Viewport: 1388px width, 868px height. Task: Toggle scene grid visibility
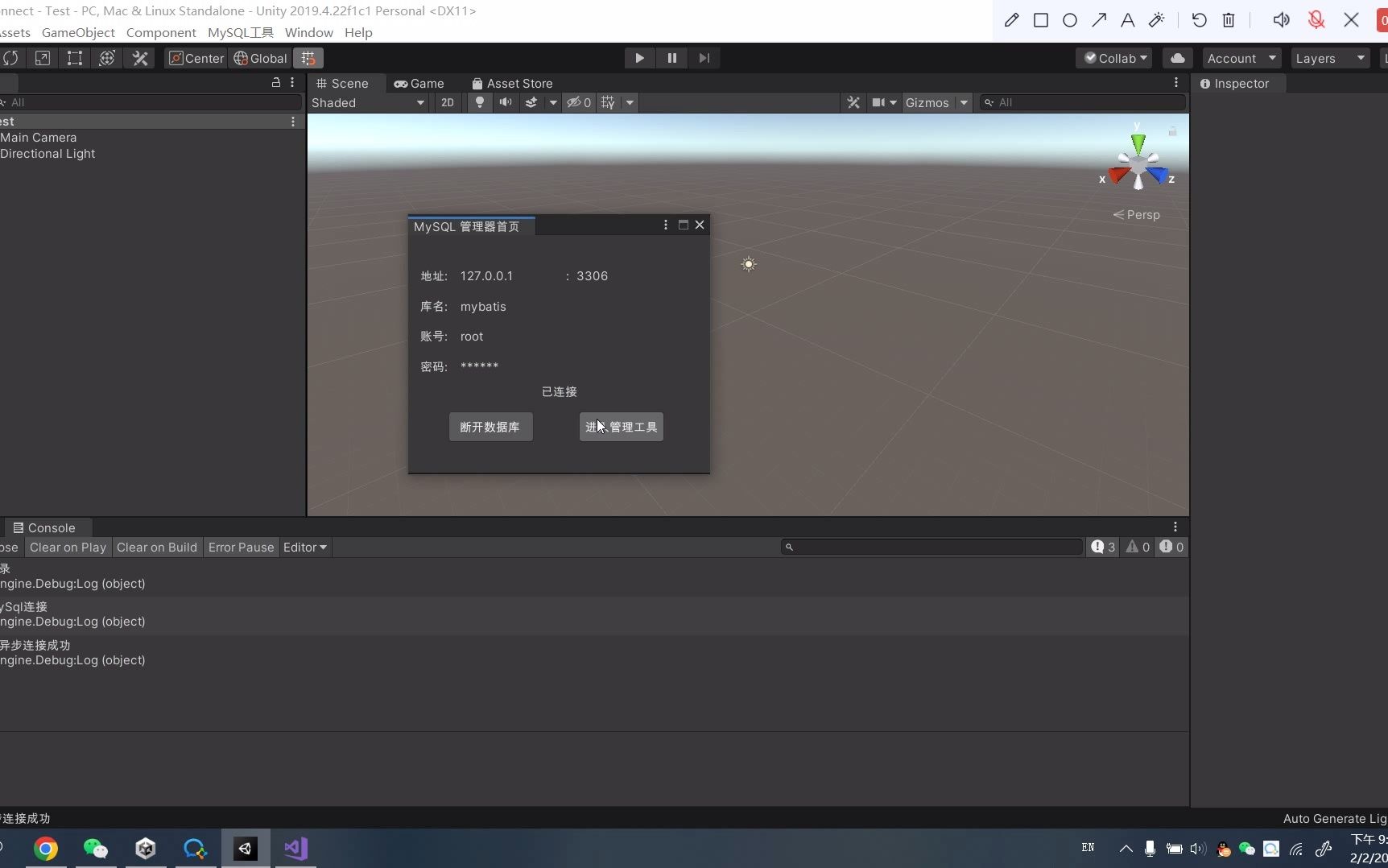pos(608,102)
